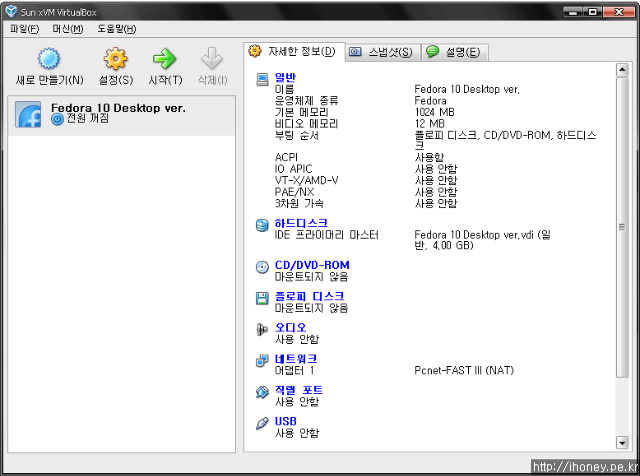Click the network (네트워크) section icon
This screenshot has height=476, width=640.
tap(262, 360)
